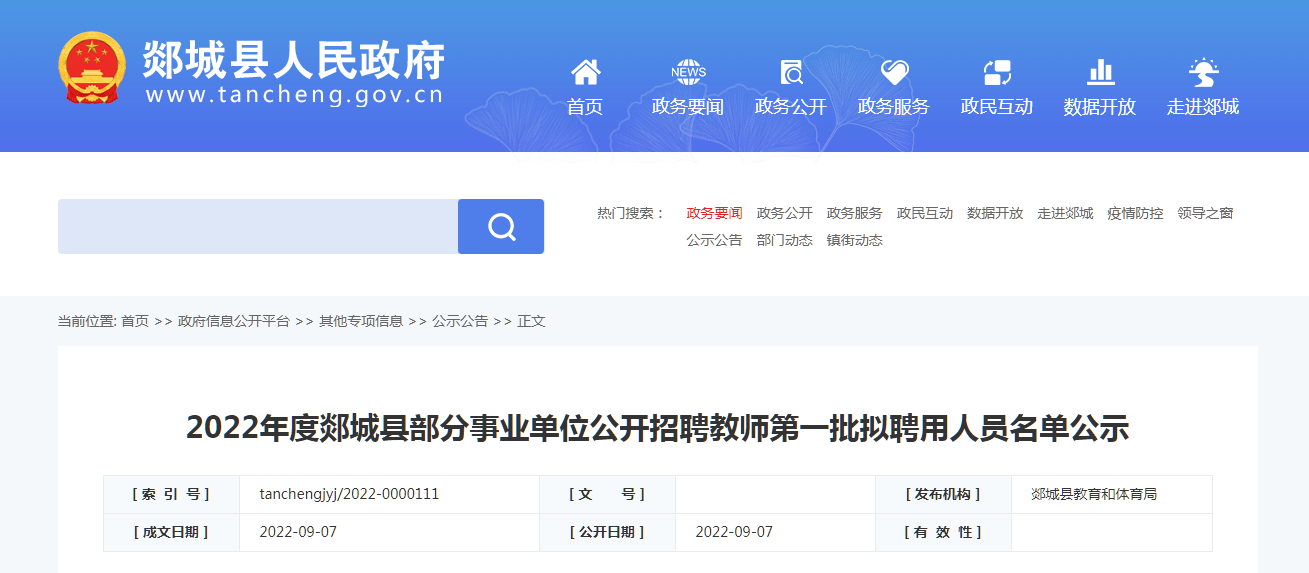Click index number tanchengjyj/2022-0000111
This screenshot has height=573, width=1309.
[349, 494]
